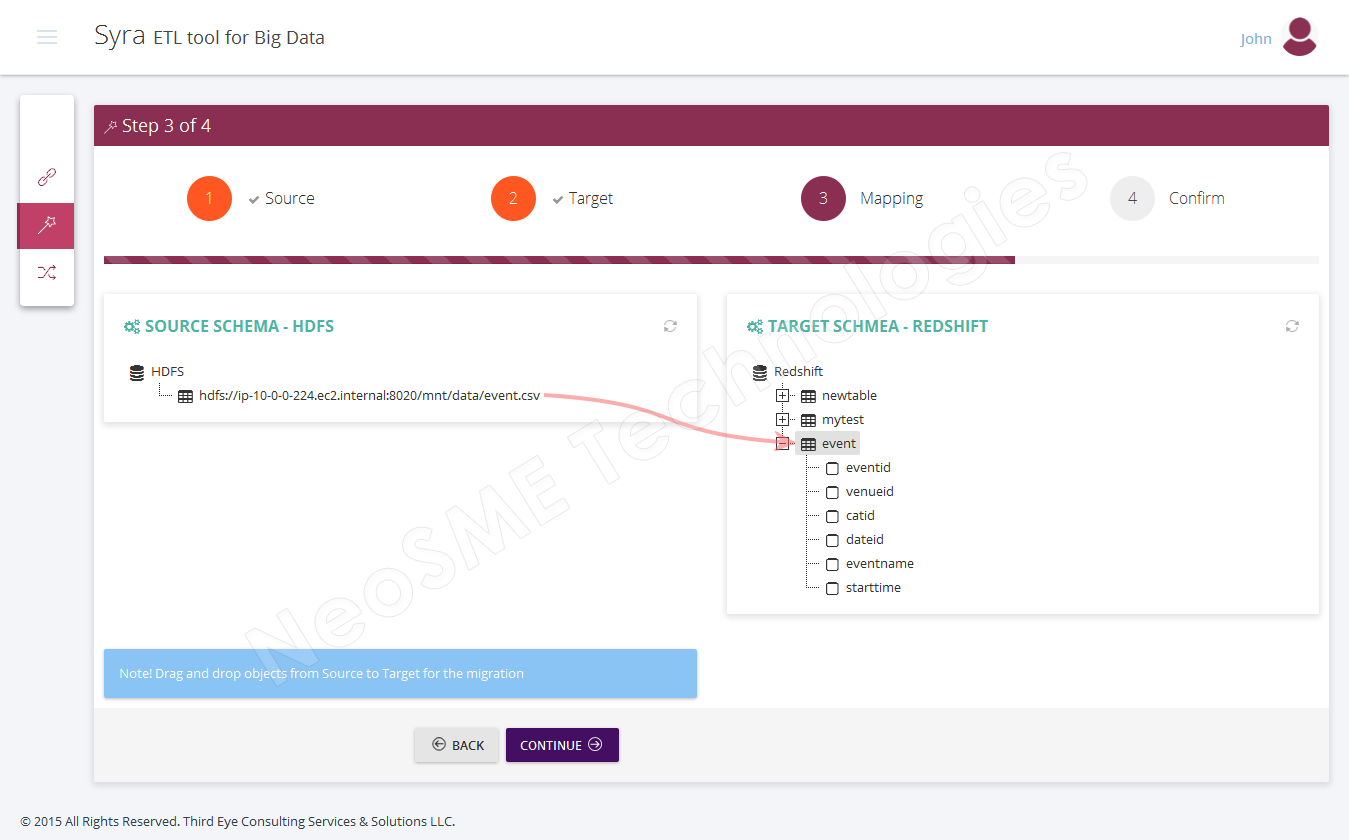Select the HDFS root node label
The image size is (1349, 840).
pyautogui.click(x=167, y=372)
